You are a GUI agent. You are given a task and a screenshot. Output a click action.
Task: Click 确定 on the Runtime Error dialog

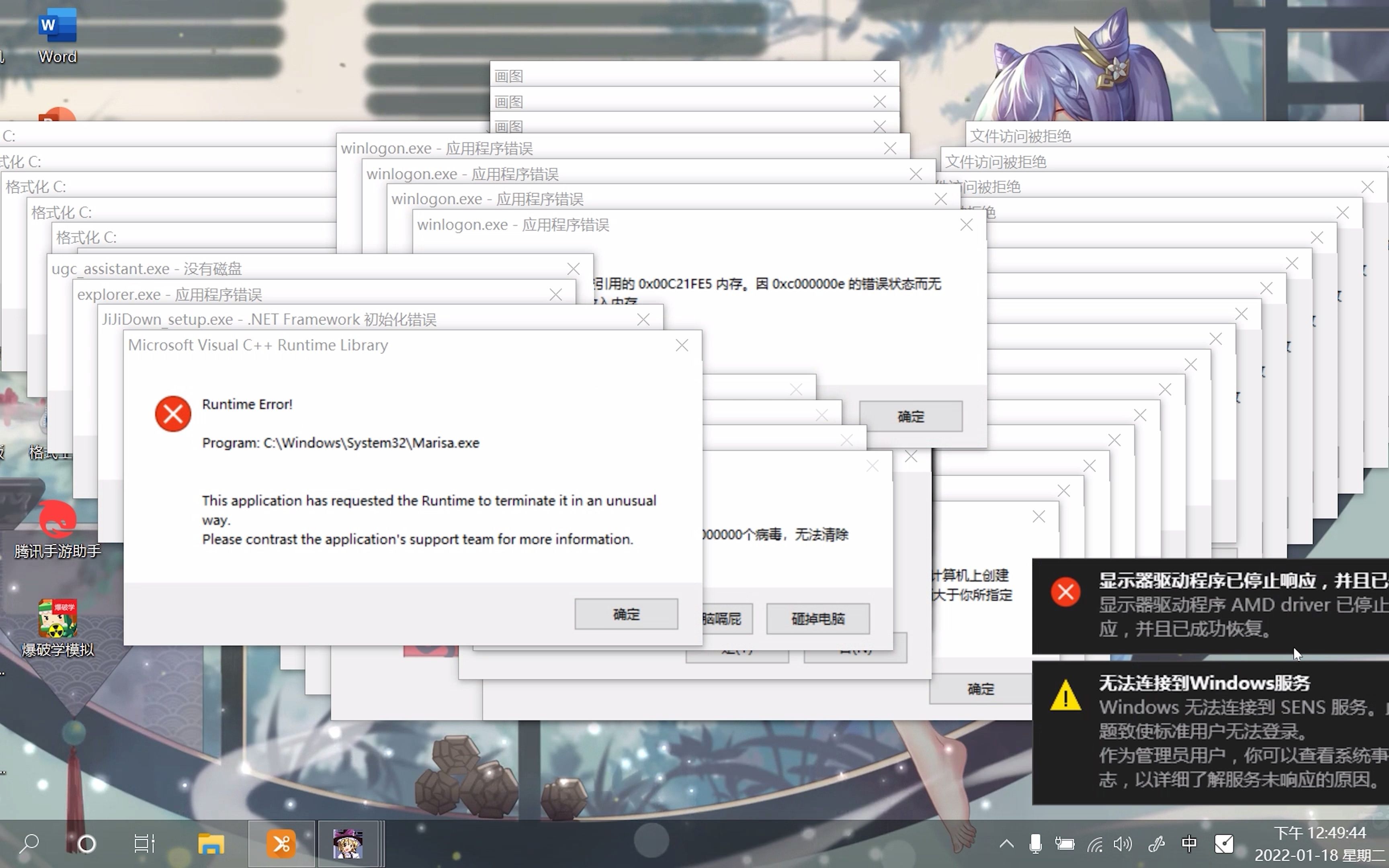pyautogui.click(x=626, y=613)
